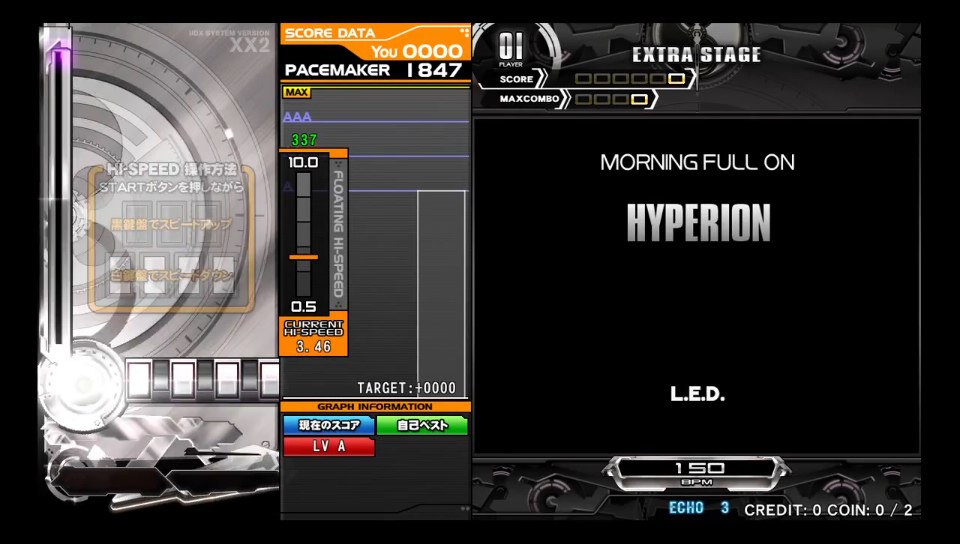Click the 150 BPM display
This screenshot has width=960, height=544.
699,472
